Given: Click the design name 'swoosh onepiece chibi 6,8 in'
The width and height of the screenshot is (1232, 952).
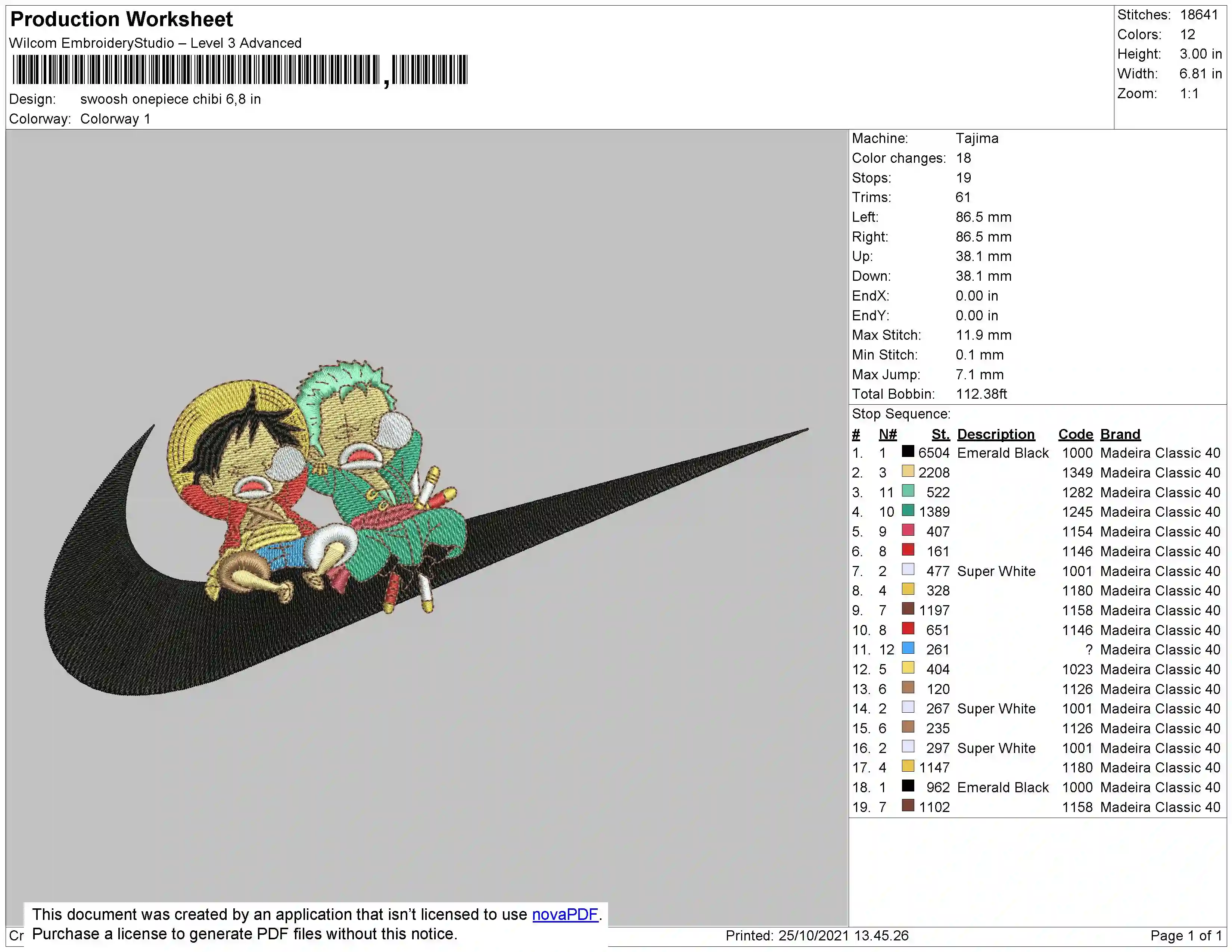Looking at the screenshot, I should point(170,99).
